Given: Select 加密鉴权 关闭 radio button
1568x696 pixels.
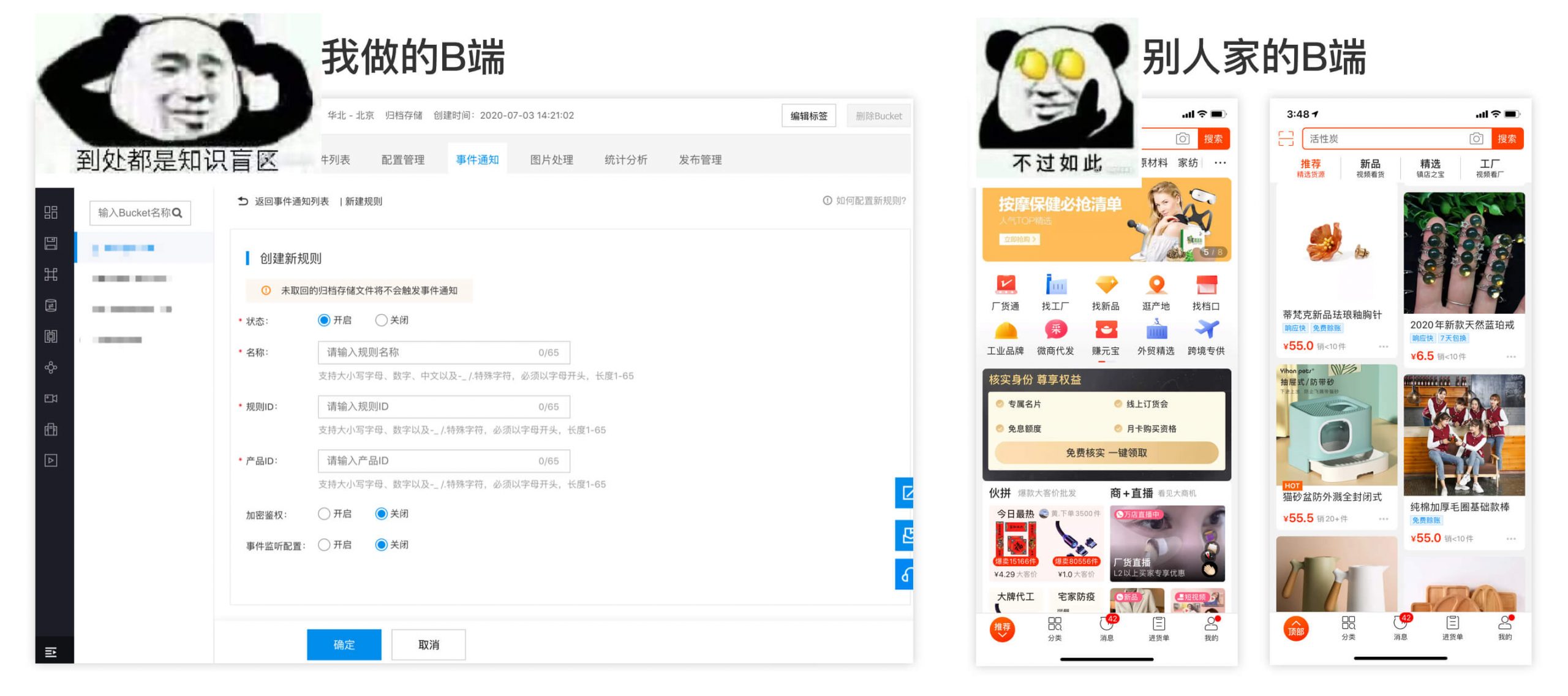Looking at the screenshot, I should pyautogui.click(x=381, y=513).
